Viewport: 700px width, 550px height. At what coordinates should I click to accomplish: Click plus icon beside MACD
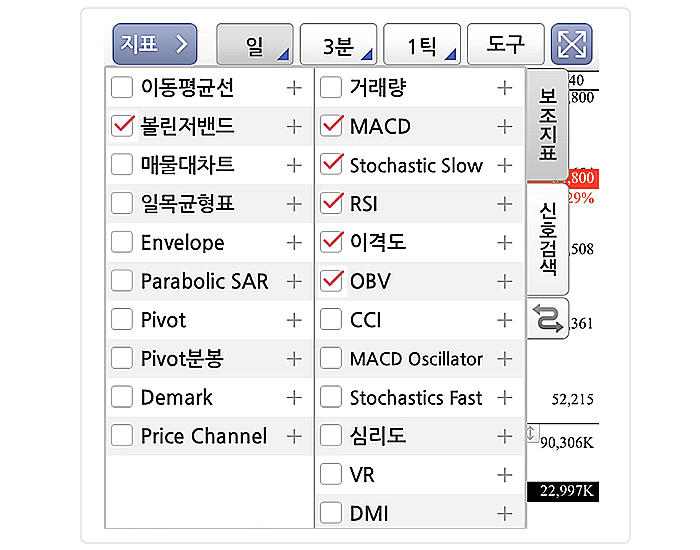click(x=505, y=127)
